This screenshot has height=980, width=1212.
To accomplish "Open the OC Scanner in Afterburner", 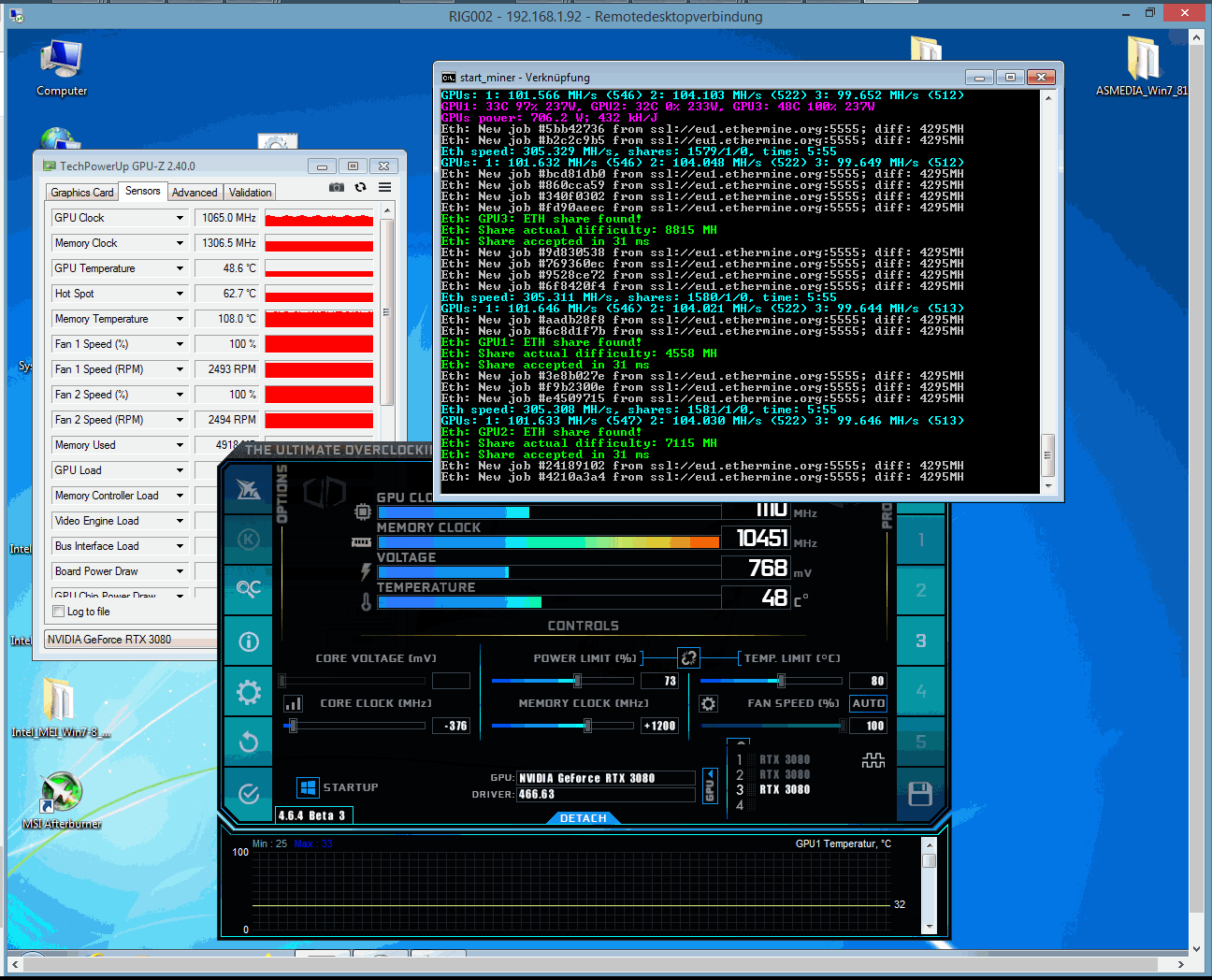I will (x=248, y=589).
